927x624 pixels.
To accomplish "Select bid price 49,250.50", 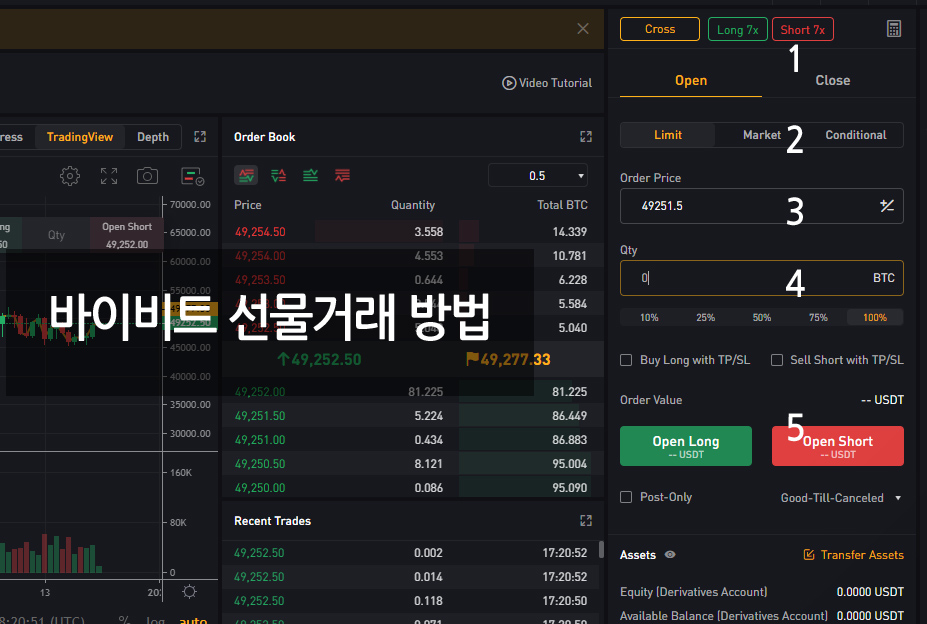I will 260,464.
